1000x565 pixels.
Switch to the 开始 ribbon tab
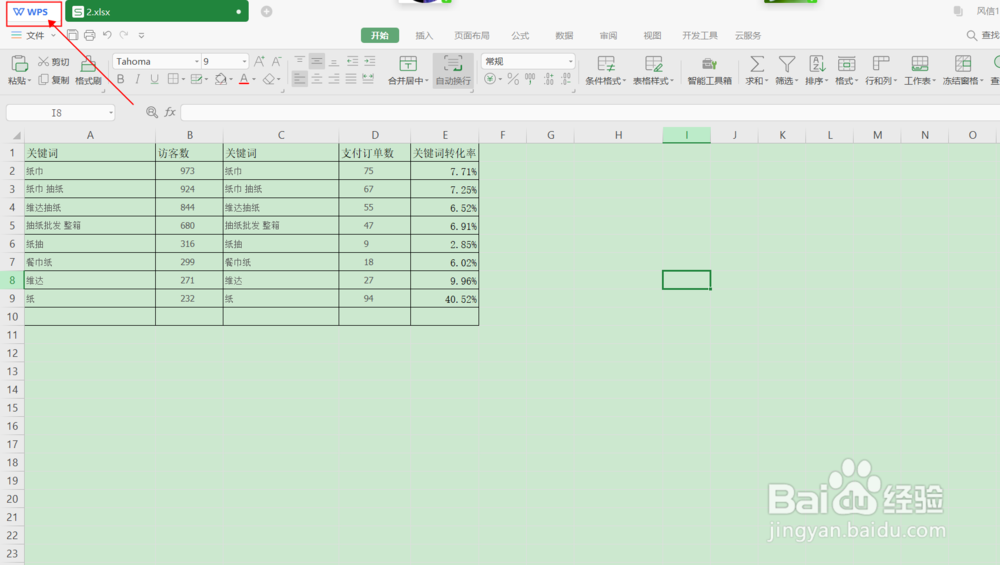[x=380, y=35]
